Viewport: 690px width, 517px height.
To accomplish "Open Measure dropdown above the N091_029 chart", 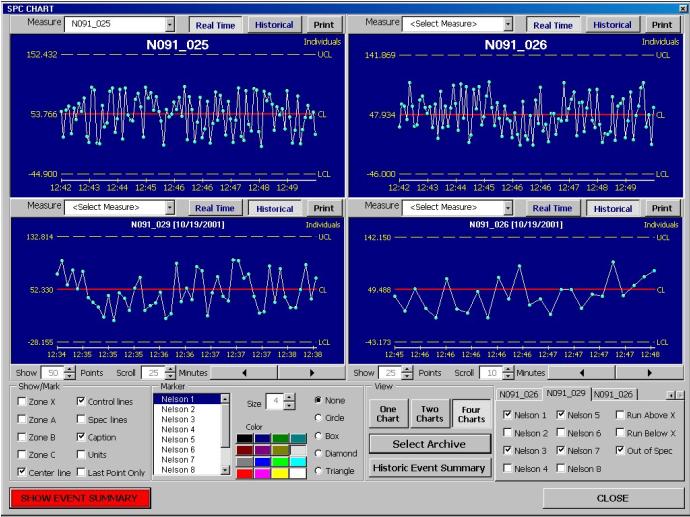I will (170, 208).
